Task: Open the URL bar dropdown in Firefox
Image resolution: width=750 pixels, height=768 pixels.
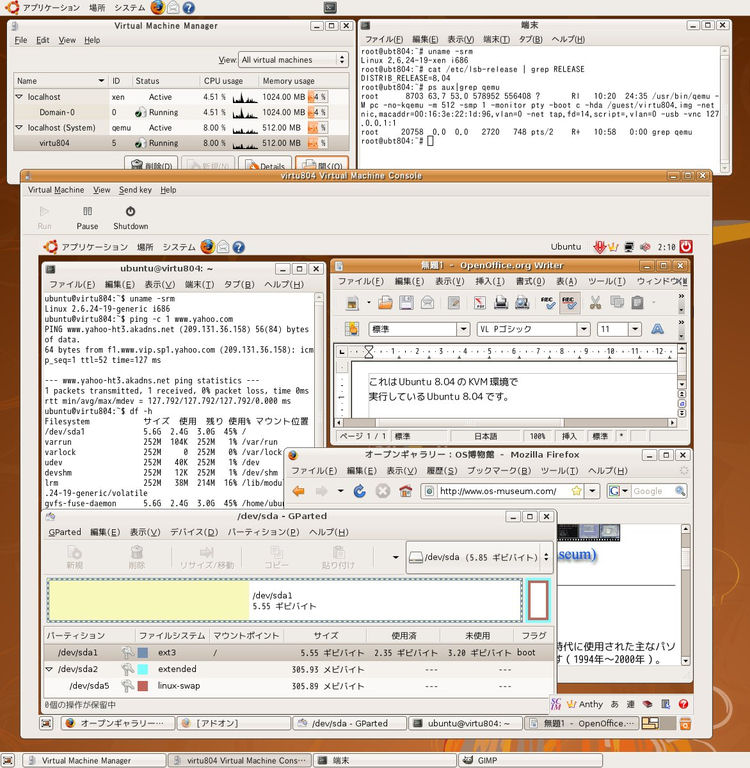Action: pos(593,490)
